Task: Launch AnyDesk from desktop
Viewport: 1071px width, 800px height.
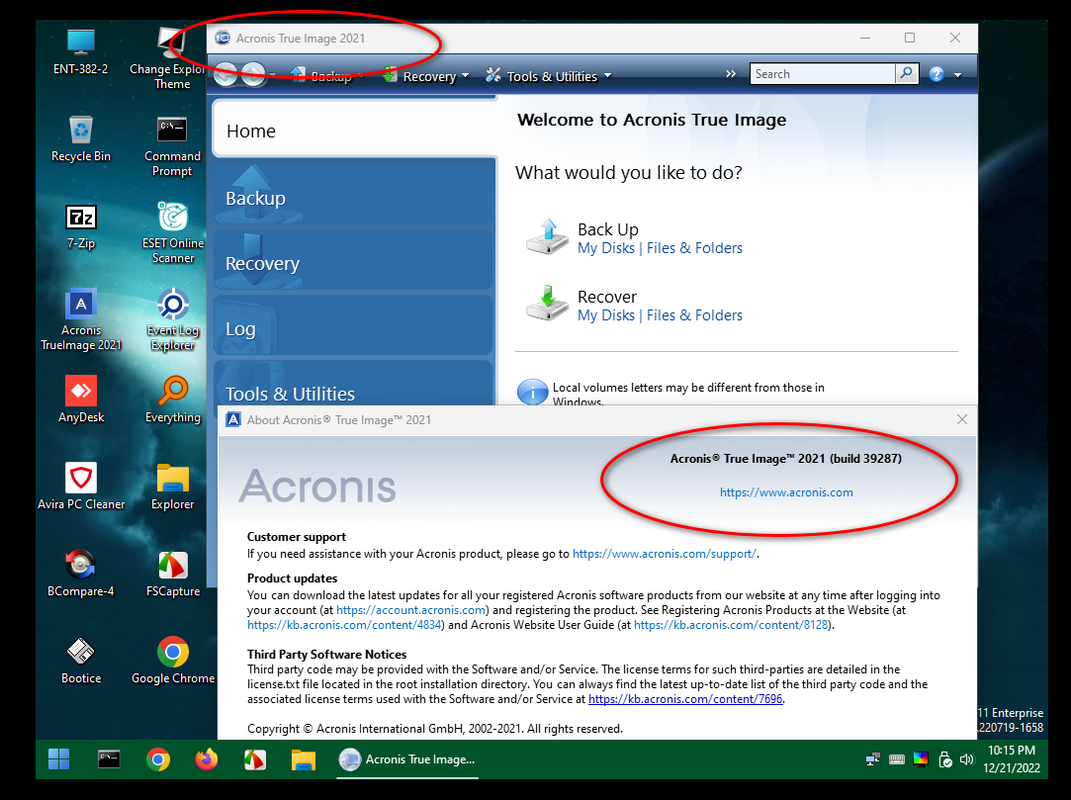Action: point(81,400)
